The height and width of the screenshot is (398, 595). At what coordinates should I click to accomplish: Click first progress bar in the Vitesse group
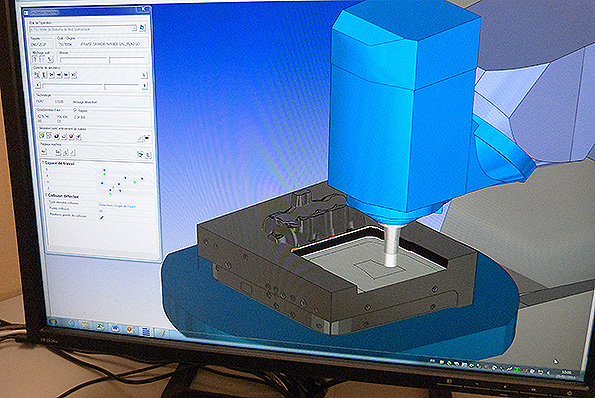pyautogui.click(x=83, y=60)
